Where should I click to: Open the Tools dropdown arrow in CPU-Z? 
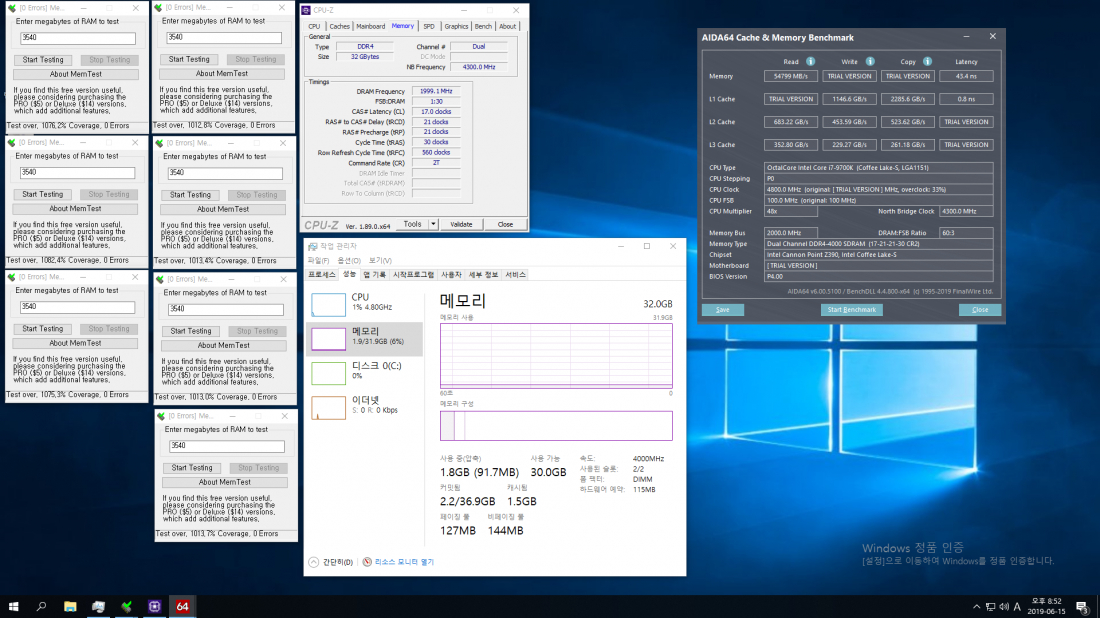coord(433,224)
